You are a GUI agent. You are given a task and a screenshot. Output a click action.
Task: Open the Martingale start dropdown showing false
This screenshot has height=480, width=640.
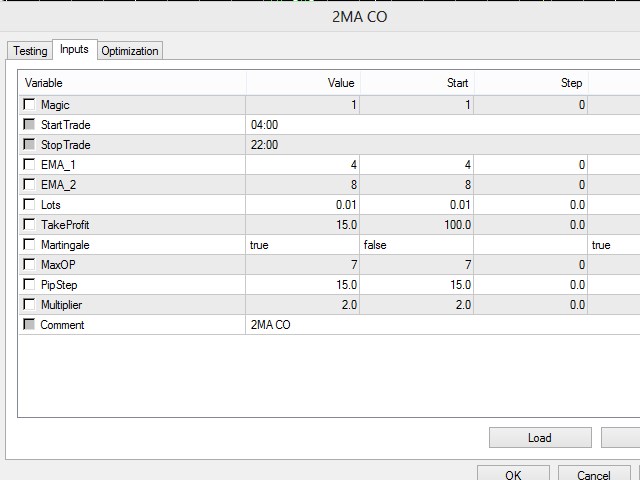click(417, 245)
